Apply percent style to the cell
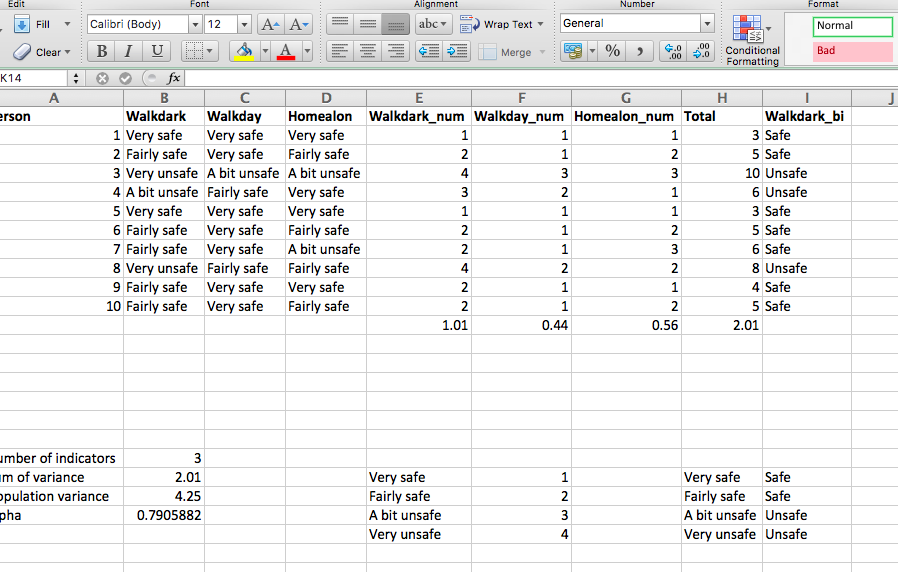The image size is (898, 572). [x=612, y=51]
